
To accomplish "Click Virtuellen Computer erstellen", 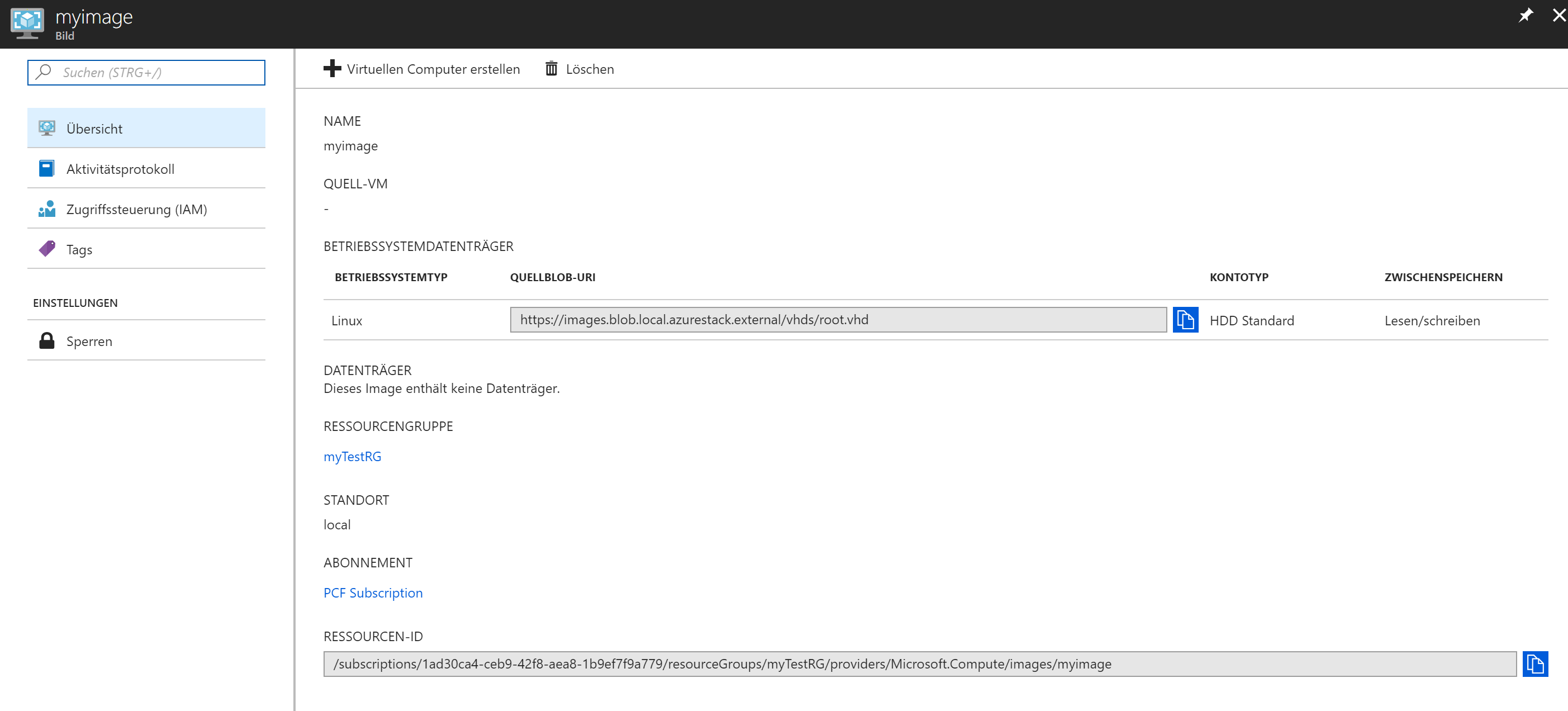I will pos(434,69).
